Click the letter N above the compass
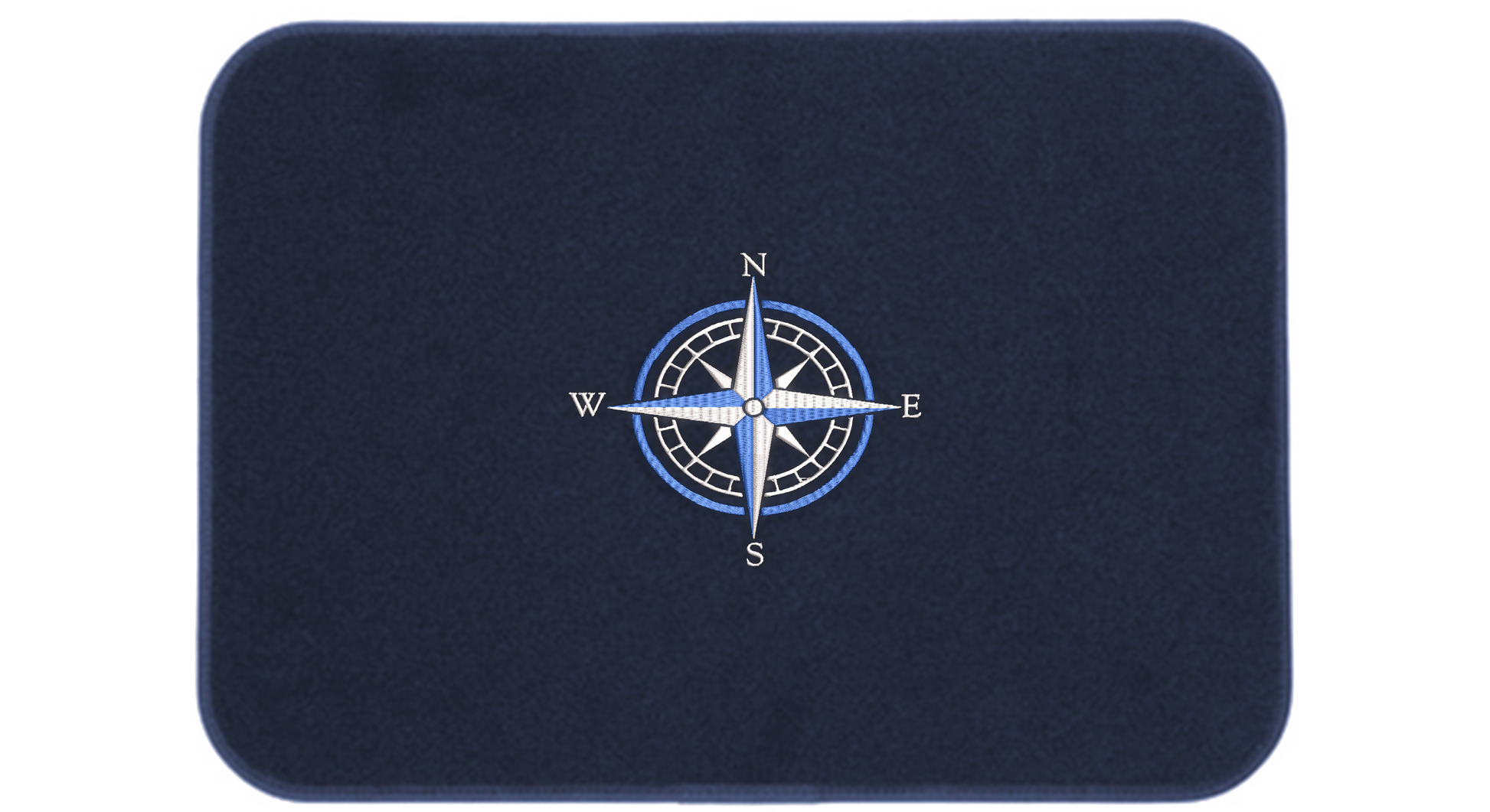The height and width of the screenshot is (812, 1490). (x=754, y=265)
